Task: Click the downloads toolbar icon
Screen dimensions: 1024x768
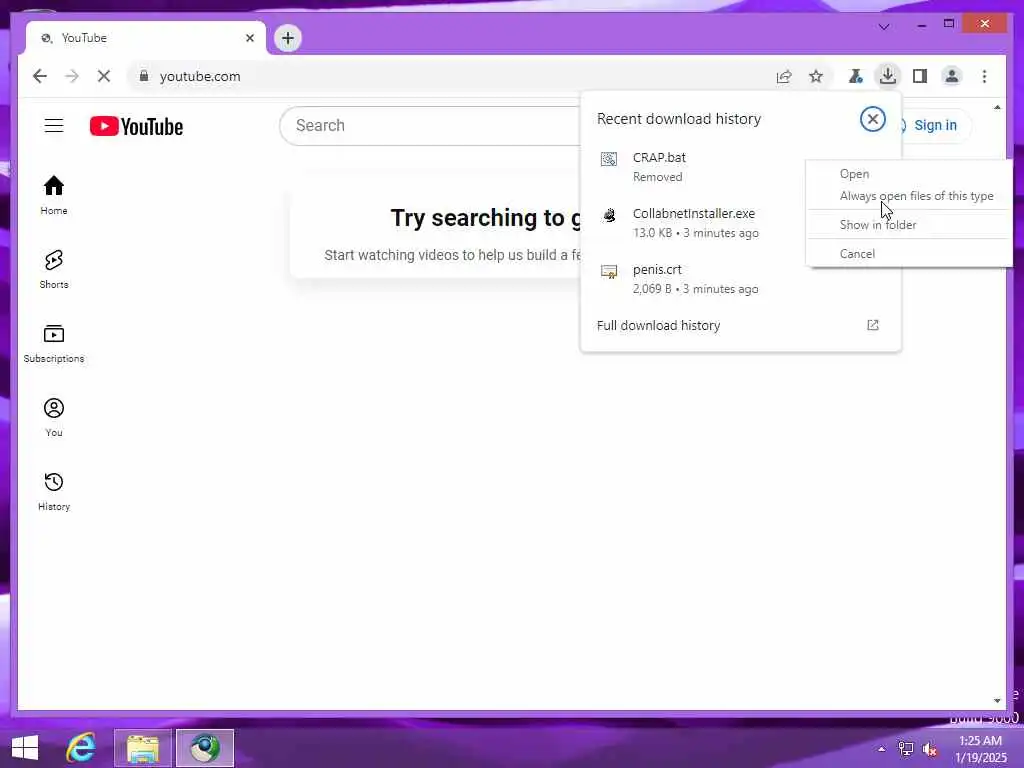Action: (888, 76)
